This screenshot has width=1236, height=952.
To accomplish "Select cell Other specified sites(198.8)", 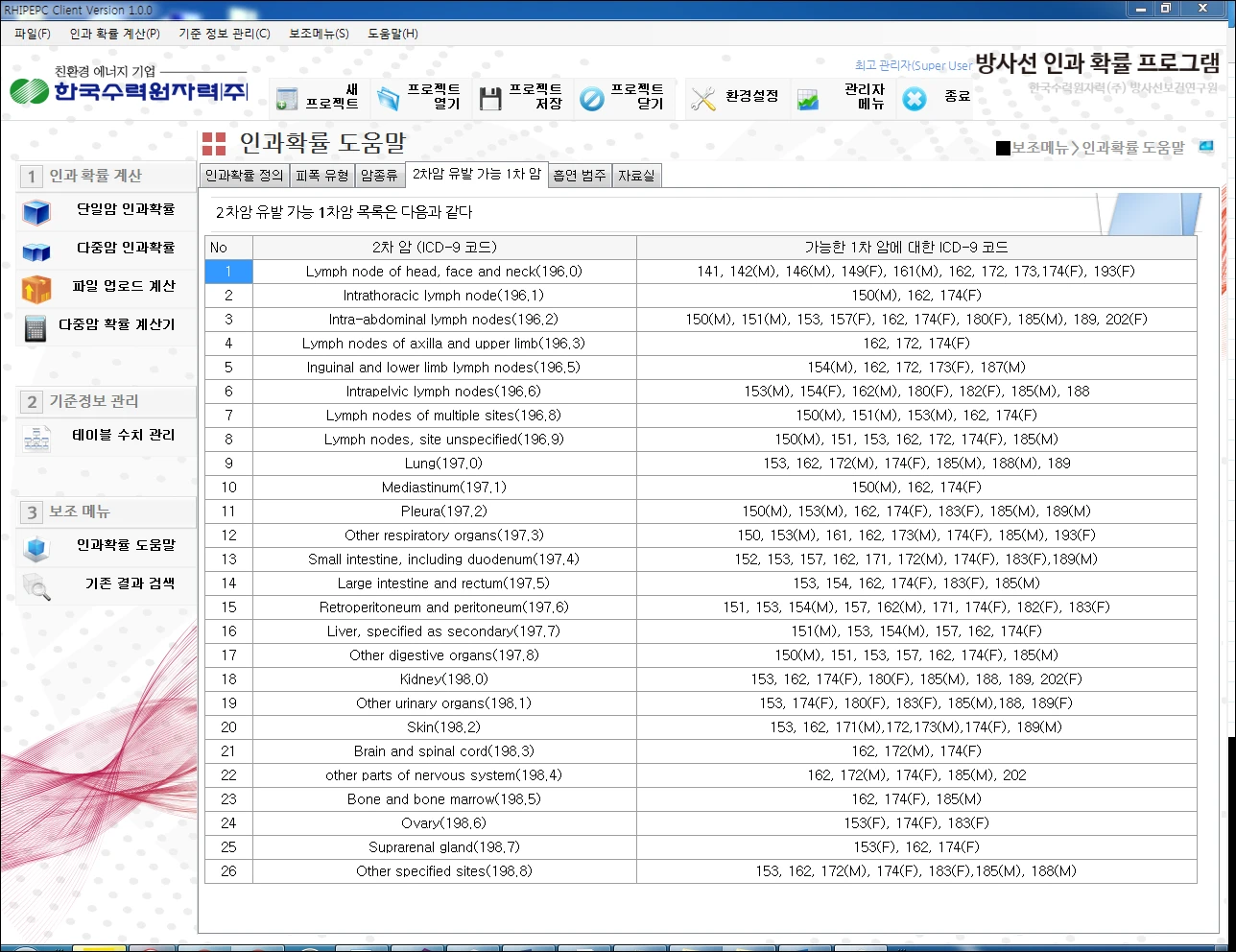I will click(x=444, y=871).
